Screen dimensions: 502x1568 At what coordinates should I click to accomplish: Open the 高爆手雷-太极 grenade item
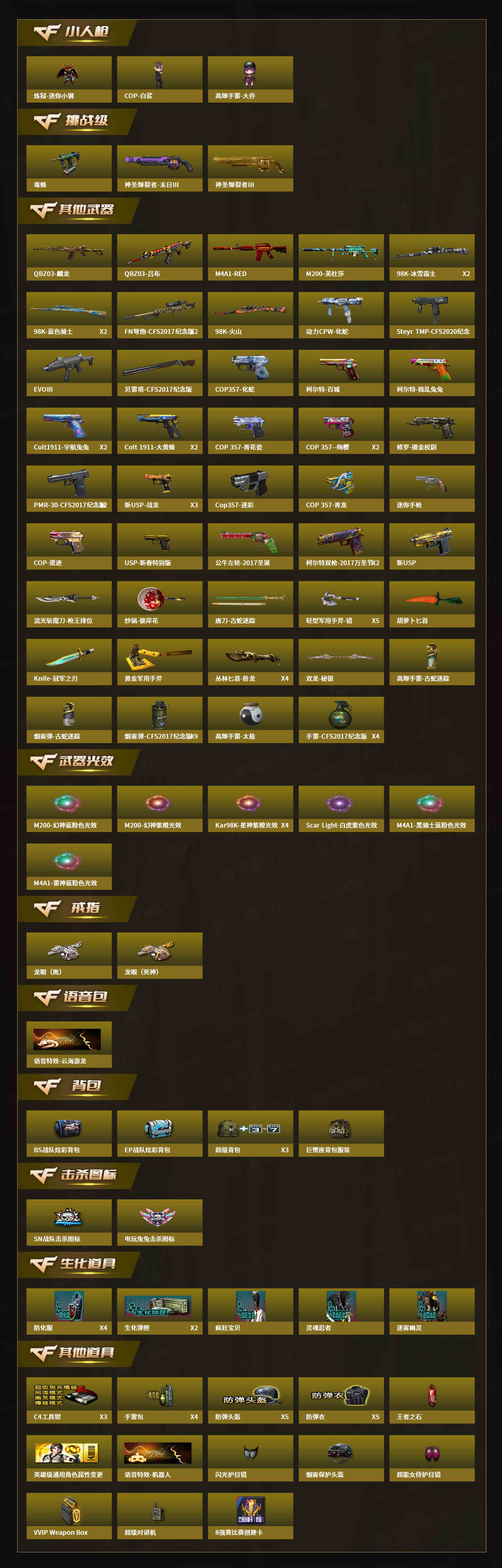pos(250,720)
